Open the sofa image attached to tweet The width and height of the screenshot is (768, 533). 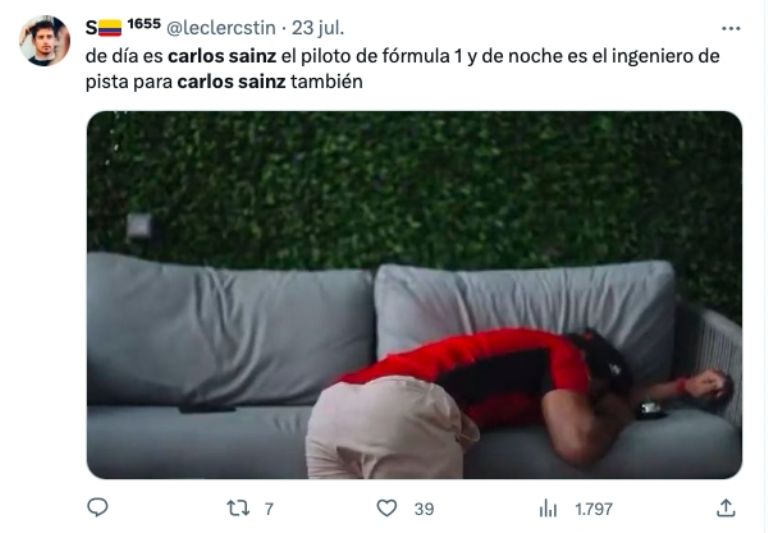[x=414, y=295]
